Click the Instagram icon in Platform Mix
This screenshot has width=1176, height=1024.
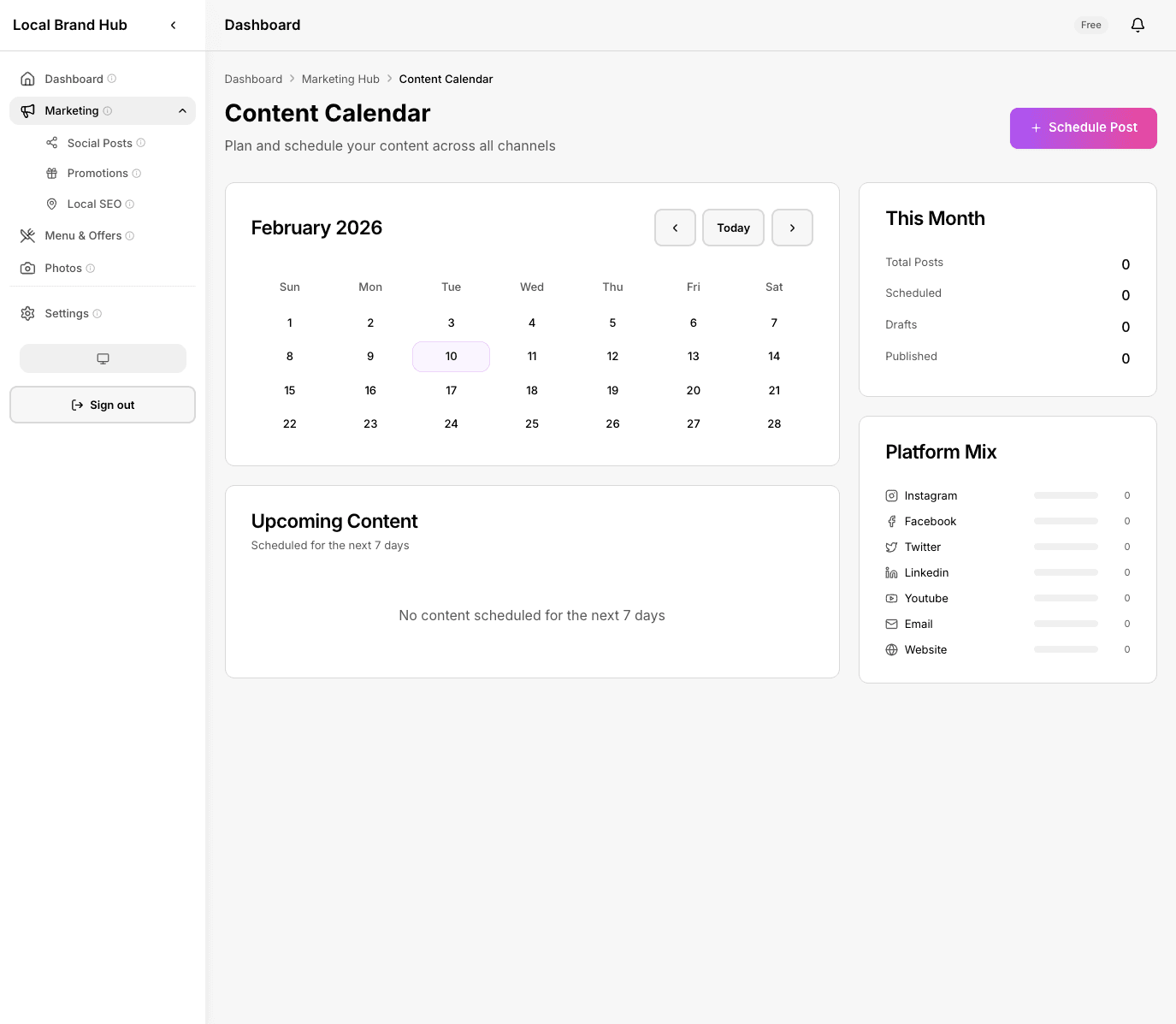coord(892,495)
